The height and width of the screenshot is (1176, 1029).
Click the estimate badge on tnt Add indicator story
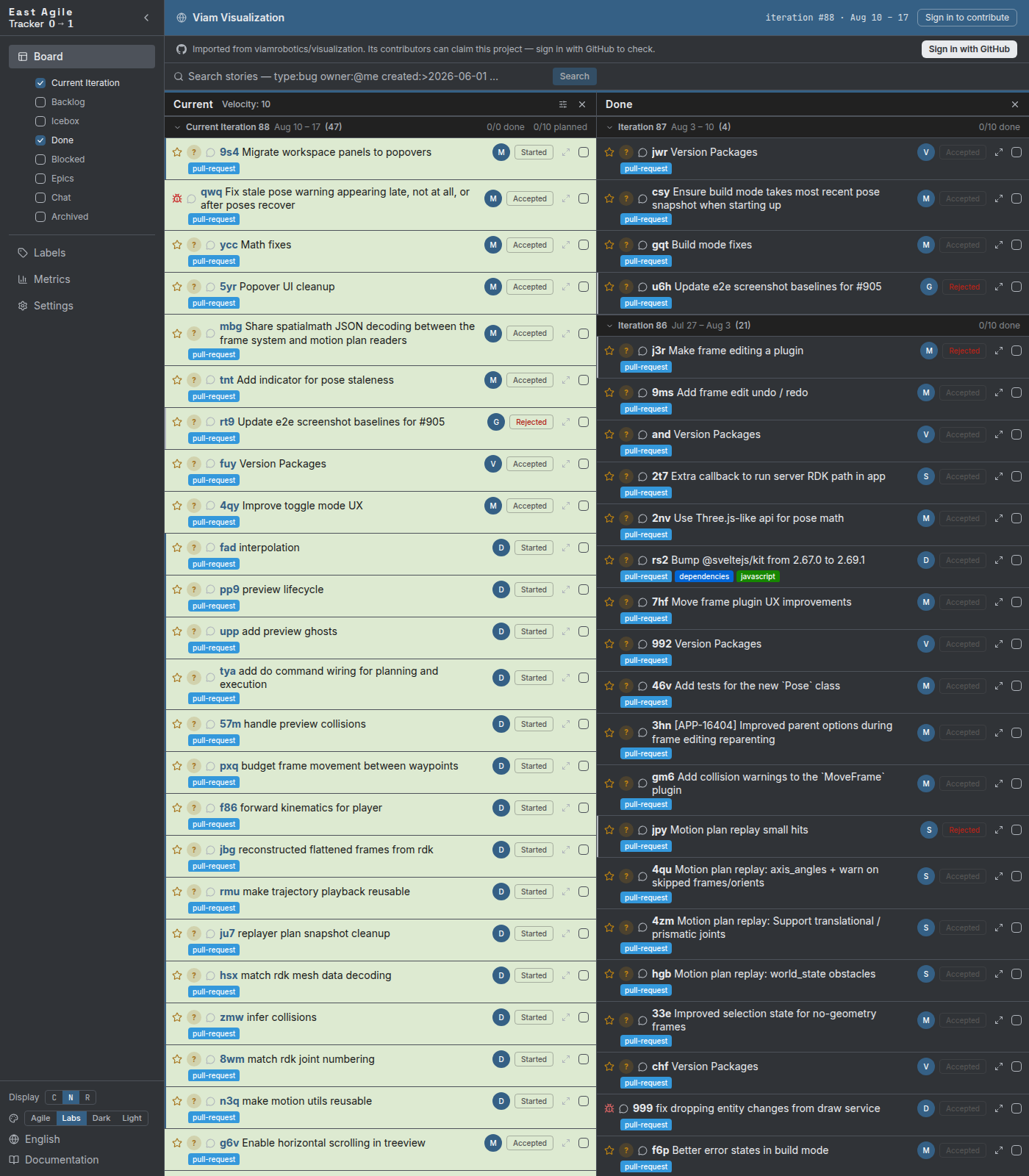[194, 380]
